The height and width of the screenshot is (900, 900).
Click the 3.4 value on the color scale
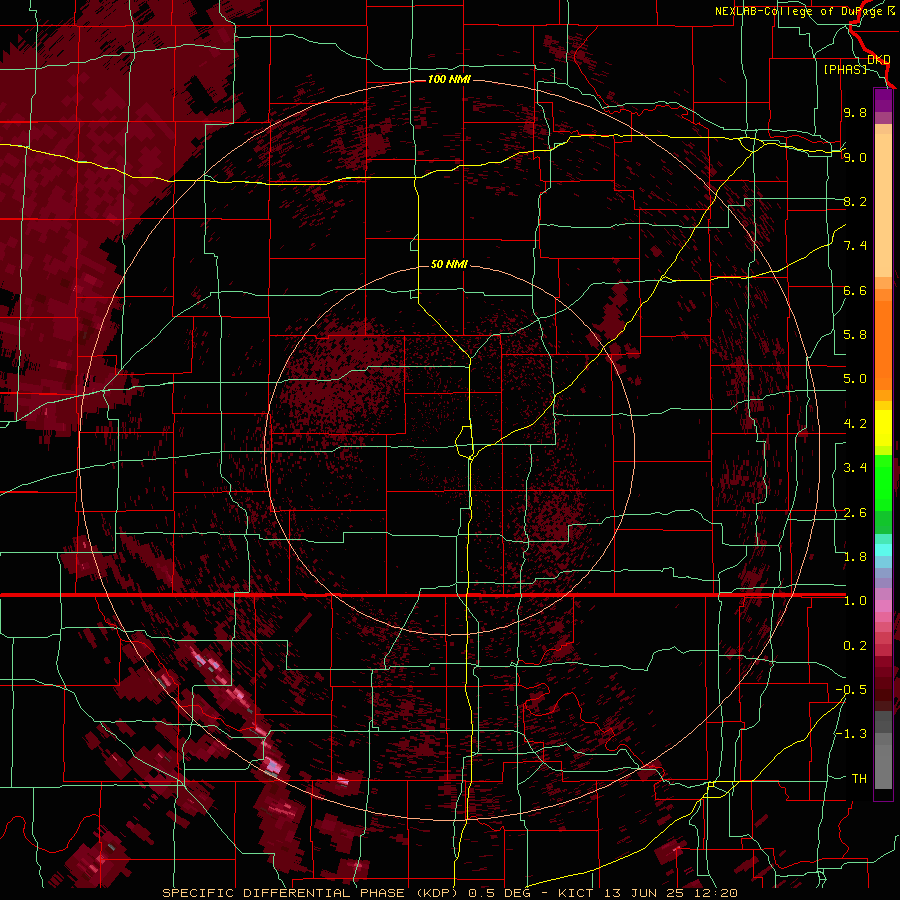click(855, 468)
